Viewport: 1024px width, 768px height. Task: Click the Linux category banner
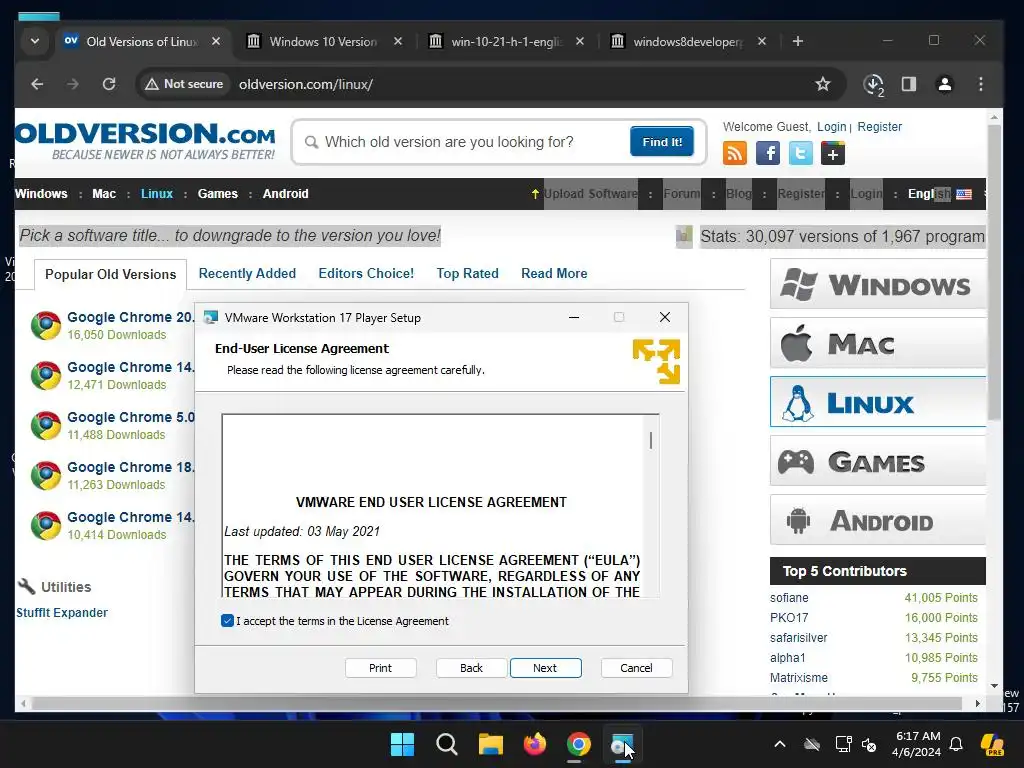coord(878,402)
